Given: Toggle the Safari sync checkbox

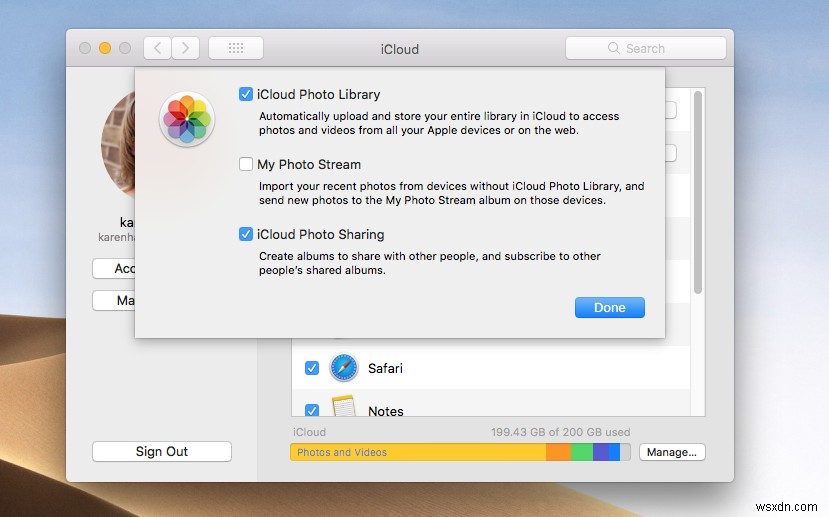Looking at the screenshot, I should click(x=312, y=368).
